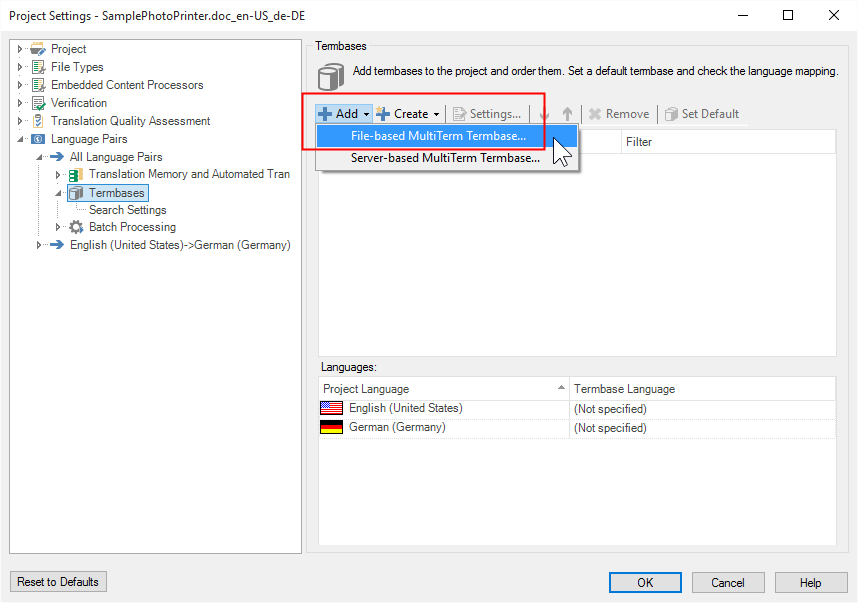
Task: Click the Verification tree icon
Action: (39, 103)
